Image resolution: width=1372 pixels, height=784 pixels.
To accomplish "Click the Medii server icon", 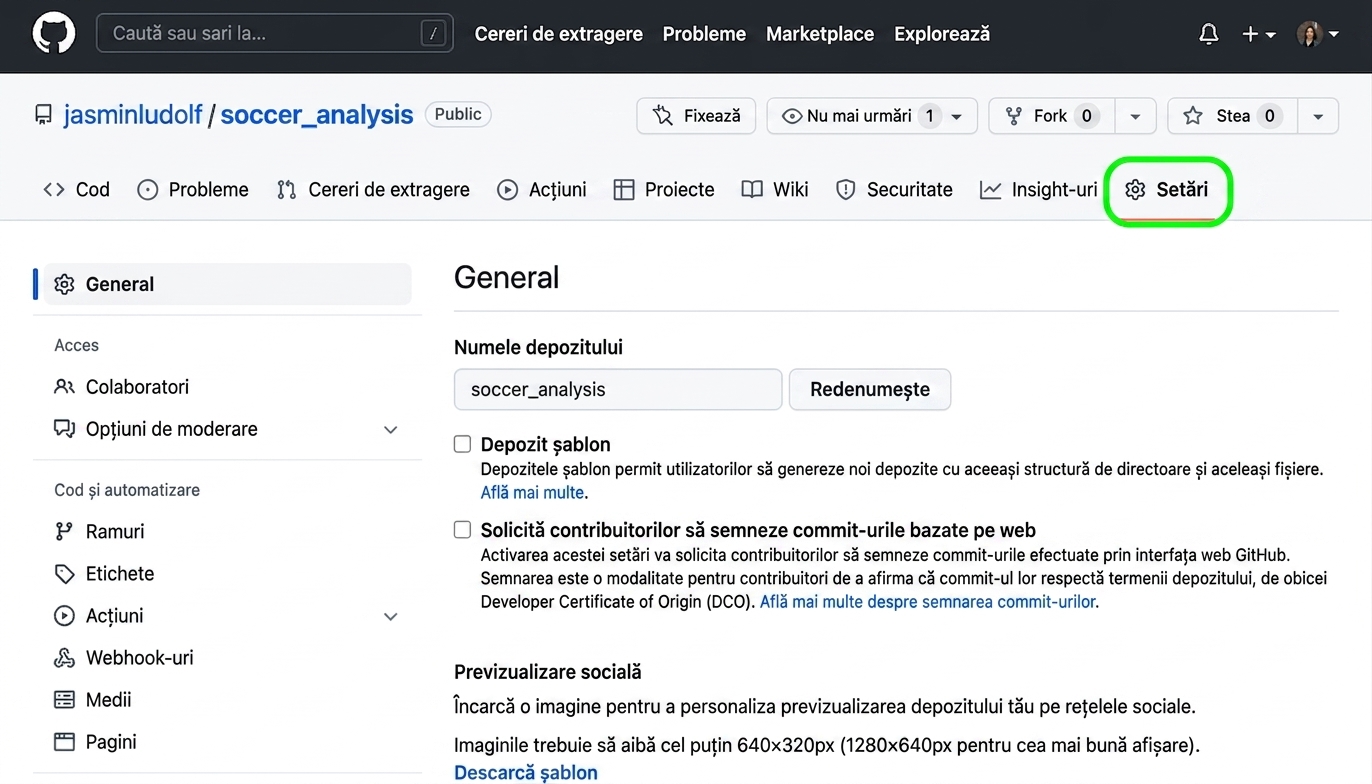I will click(64, 700).
